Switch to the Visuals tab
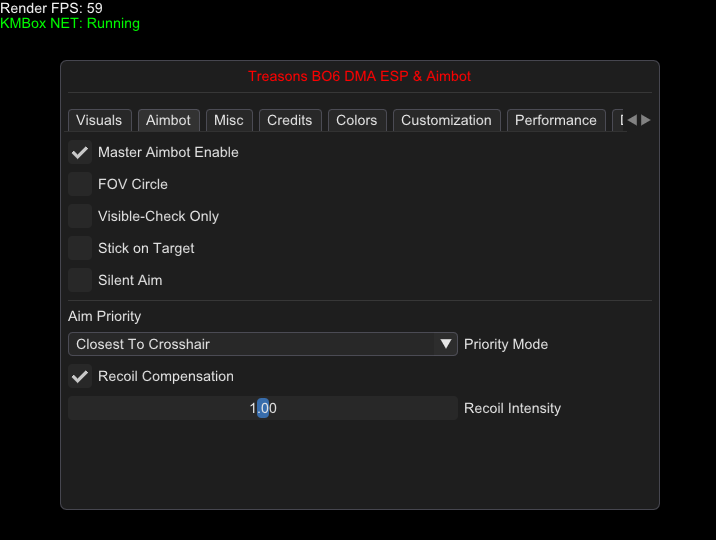 (x=100, y=121)
